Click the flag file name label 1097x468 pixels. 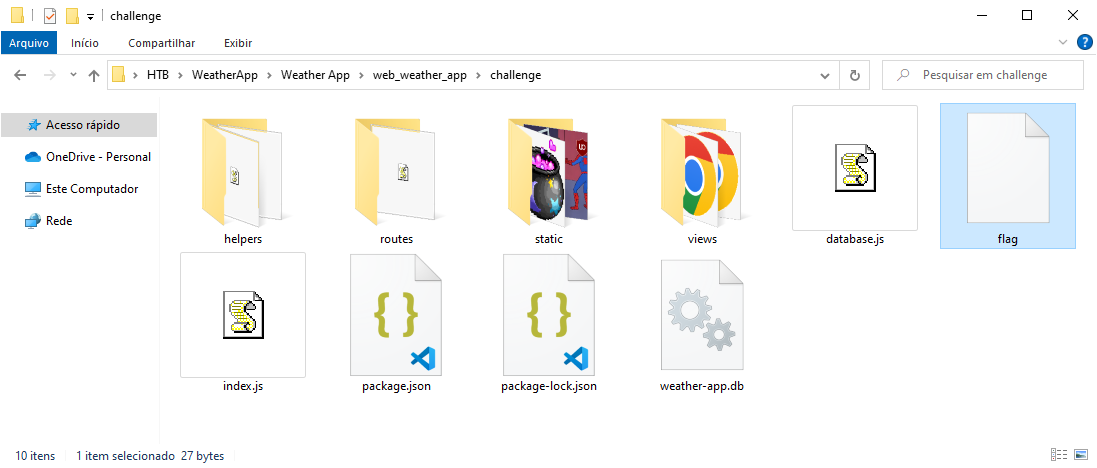(1007, 239)
